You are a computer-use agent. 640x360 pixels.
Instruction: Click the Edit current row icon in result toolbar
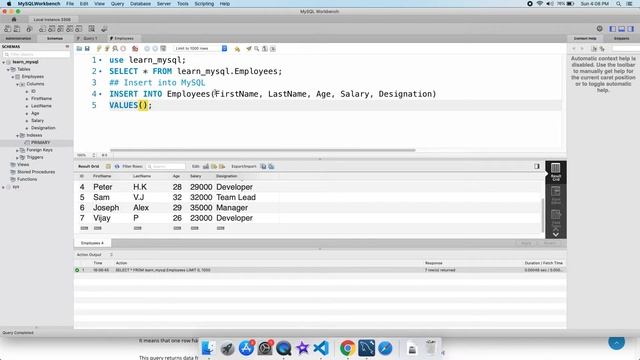click(x=206, y=167)
